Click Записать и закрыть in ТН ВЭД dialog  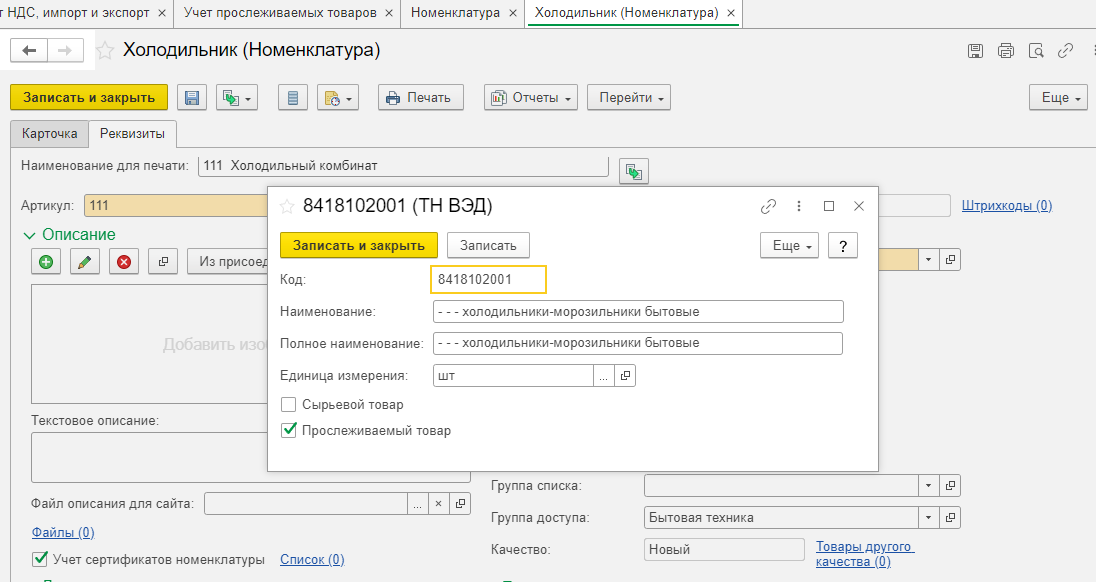pos(359,245)
